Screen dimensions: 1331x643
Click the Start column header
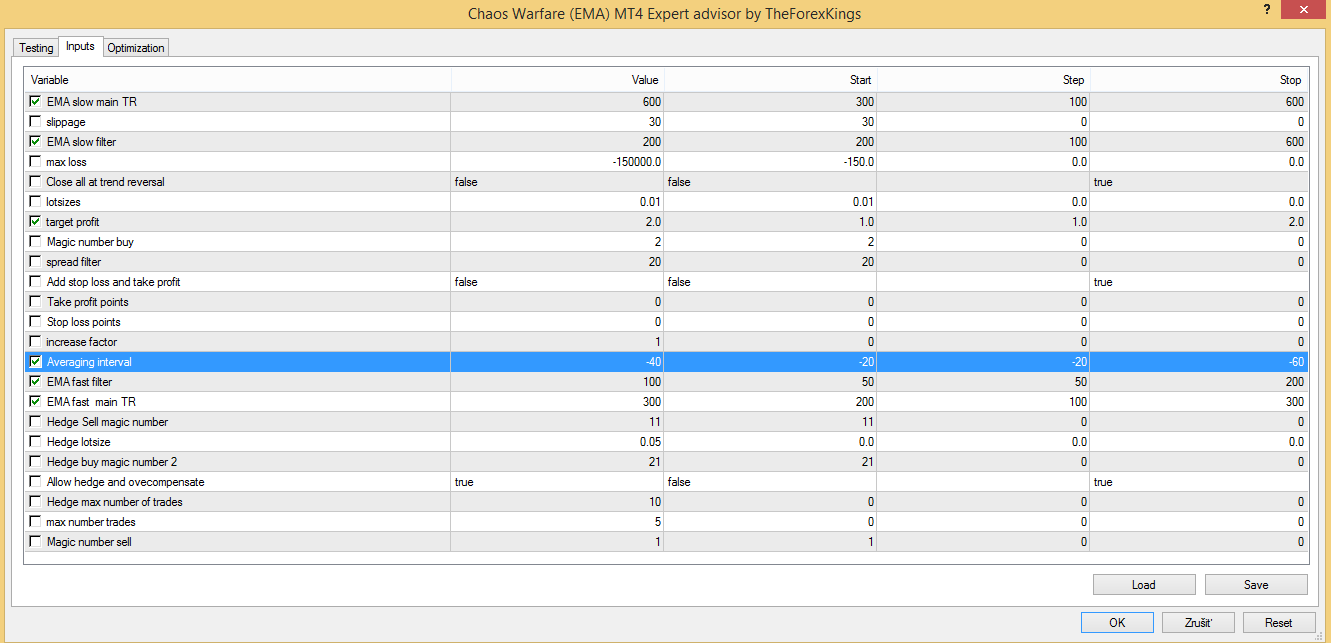point(770,80)
